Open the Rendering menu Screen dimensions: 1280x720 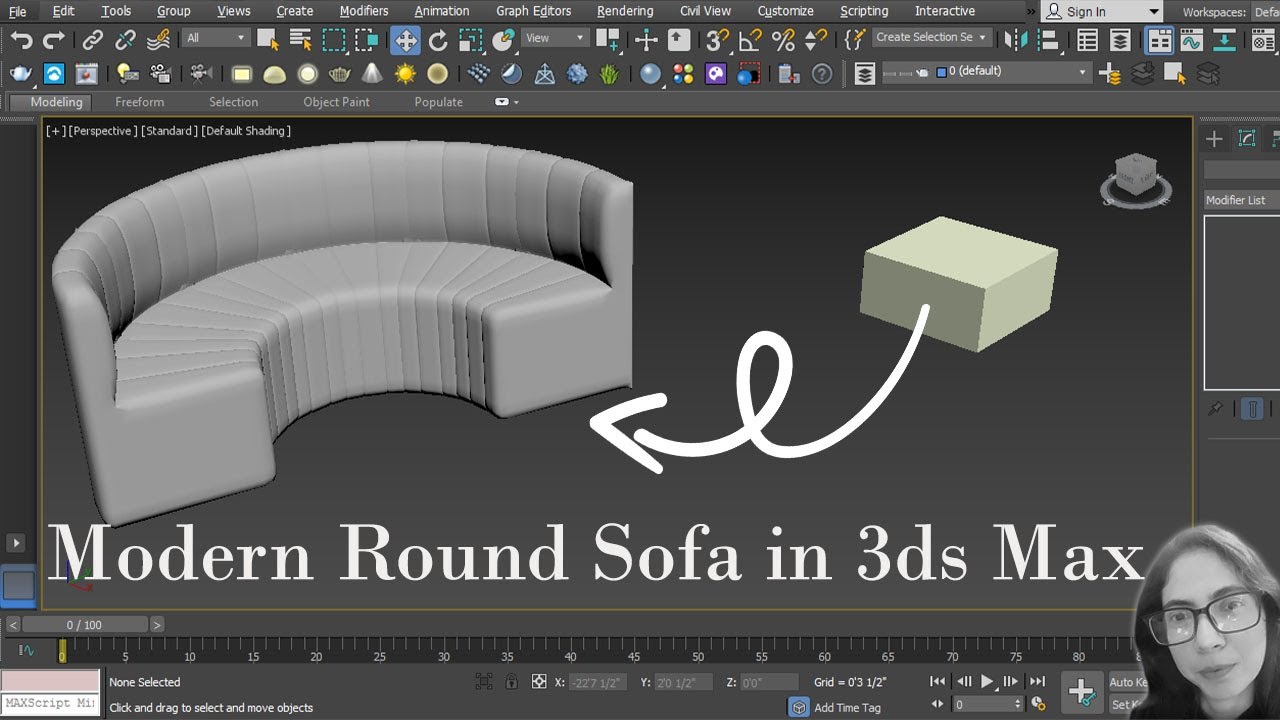pos(625,11)
